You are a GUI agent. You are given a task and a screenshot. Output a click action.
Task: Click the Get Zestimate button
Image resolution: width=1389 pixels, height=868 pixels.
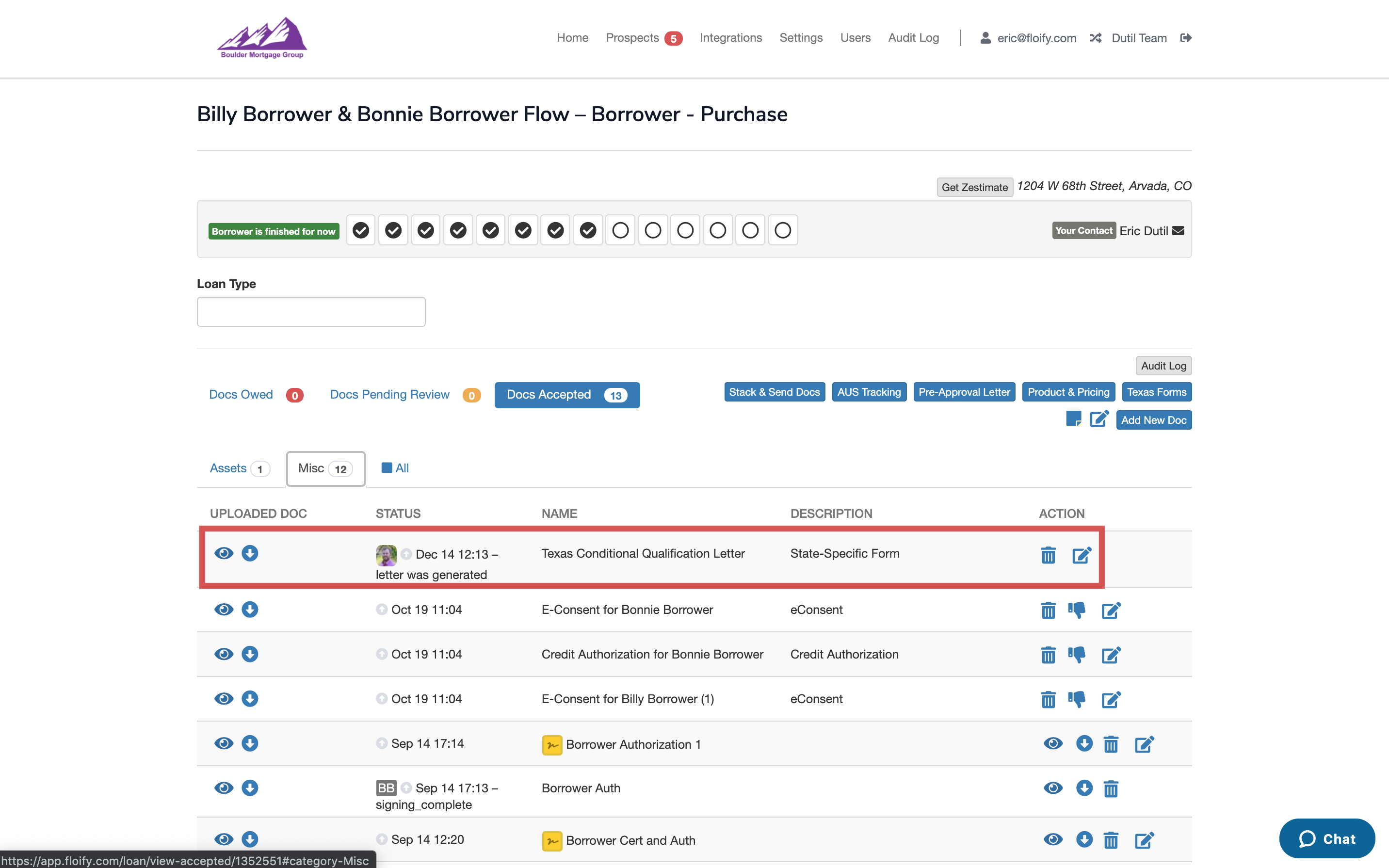[x=975, y=187]
